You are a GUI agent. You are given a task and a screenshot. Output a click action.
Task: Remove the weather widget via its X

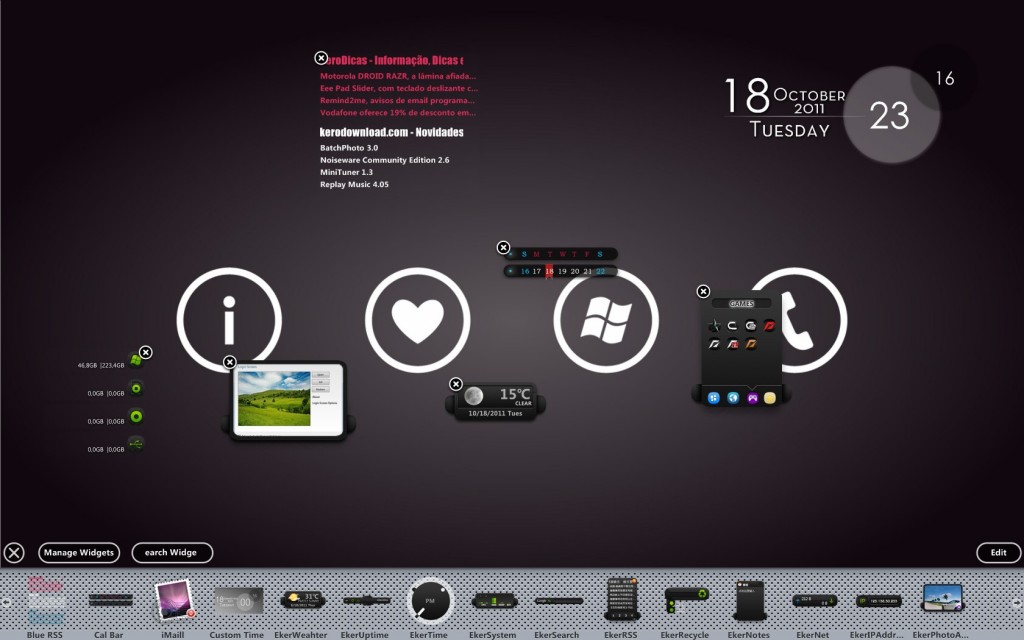pyautogui.click(x=456, y=384)
